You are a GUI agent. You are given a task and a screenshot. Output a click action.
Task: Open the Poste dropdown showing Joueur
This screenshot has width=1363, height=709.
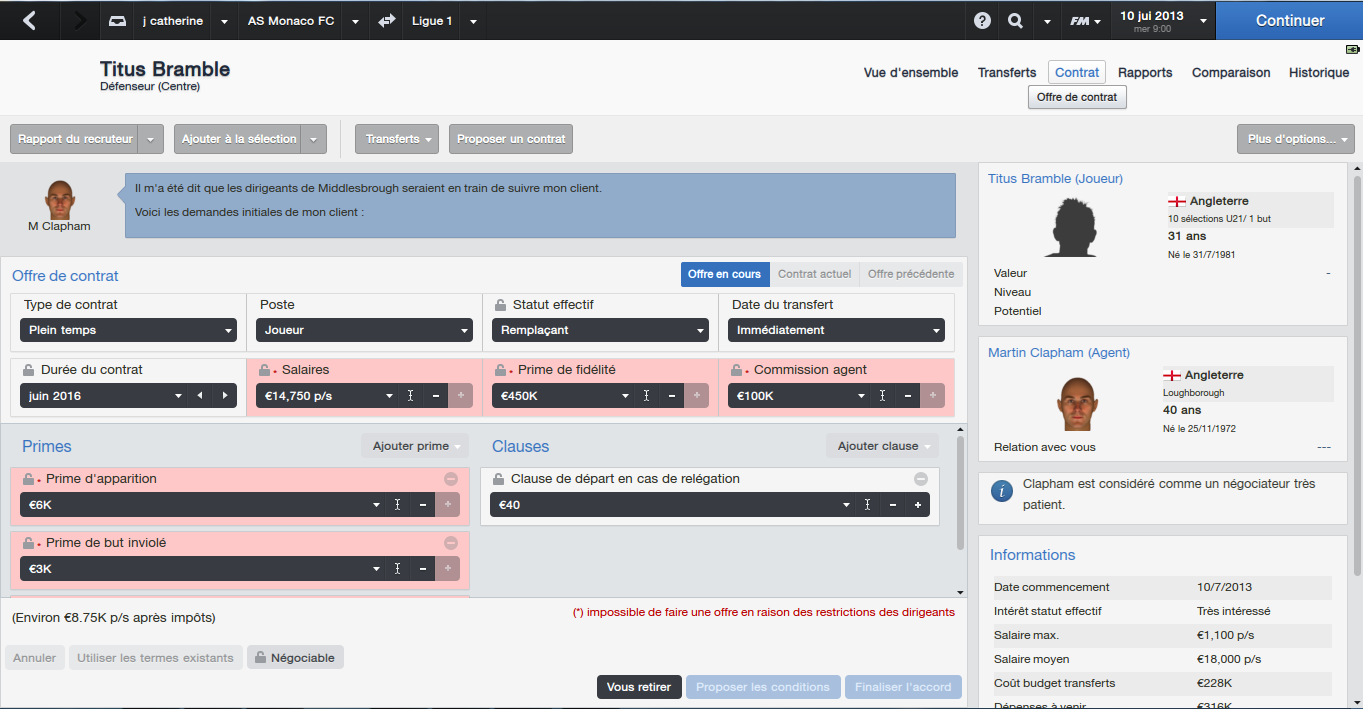click(364, 330)
